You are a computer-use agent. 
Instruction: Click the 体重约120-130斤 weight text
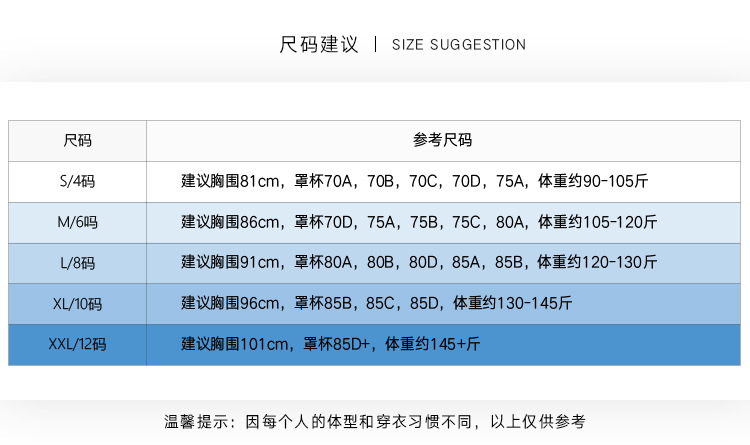[x=597, y=262]
